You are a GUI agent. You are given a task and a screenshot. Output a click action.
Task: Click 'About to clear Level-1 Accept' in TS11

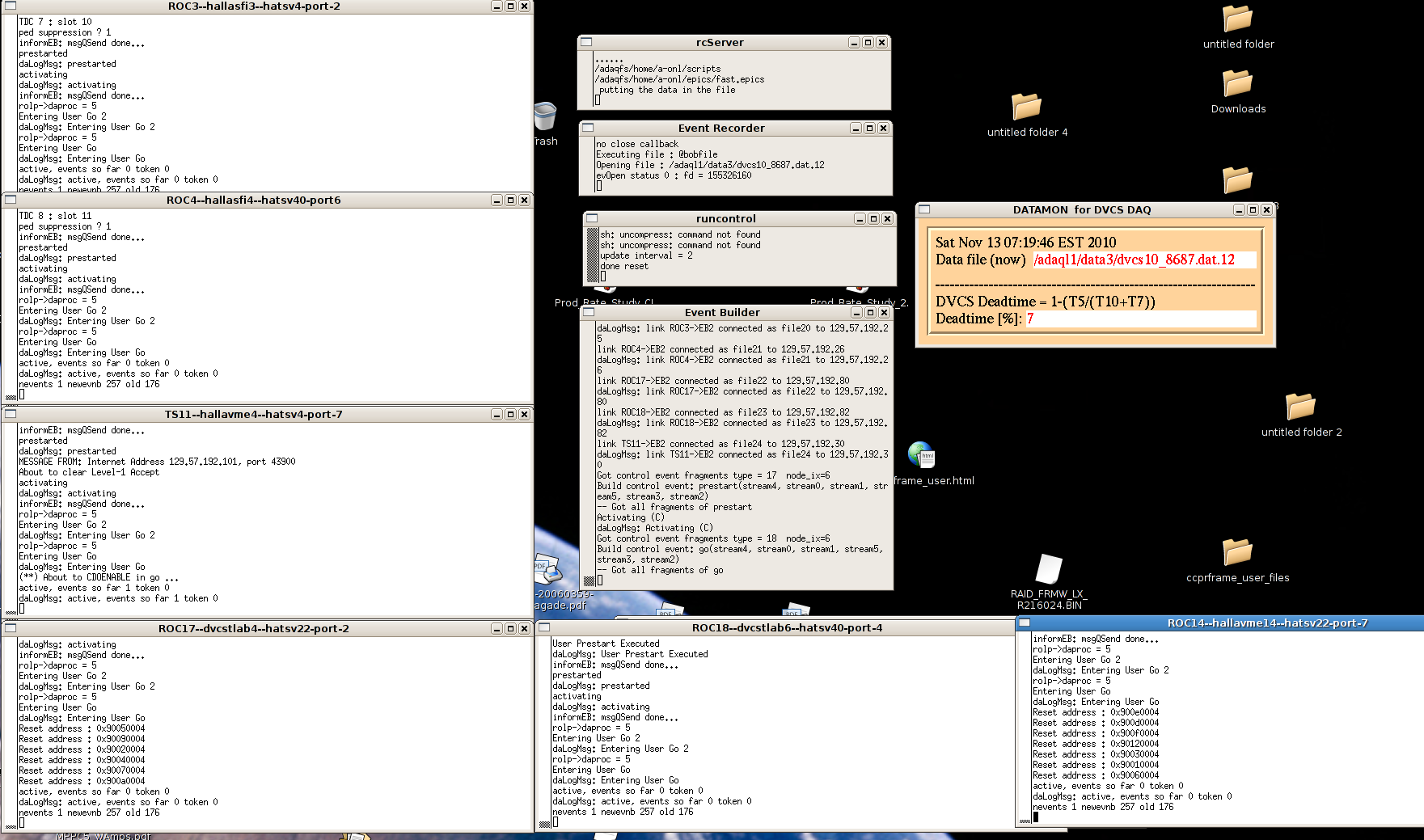pos(89,472)
